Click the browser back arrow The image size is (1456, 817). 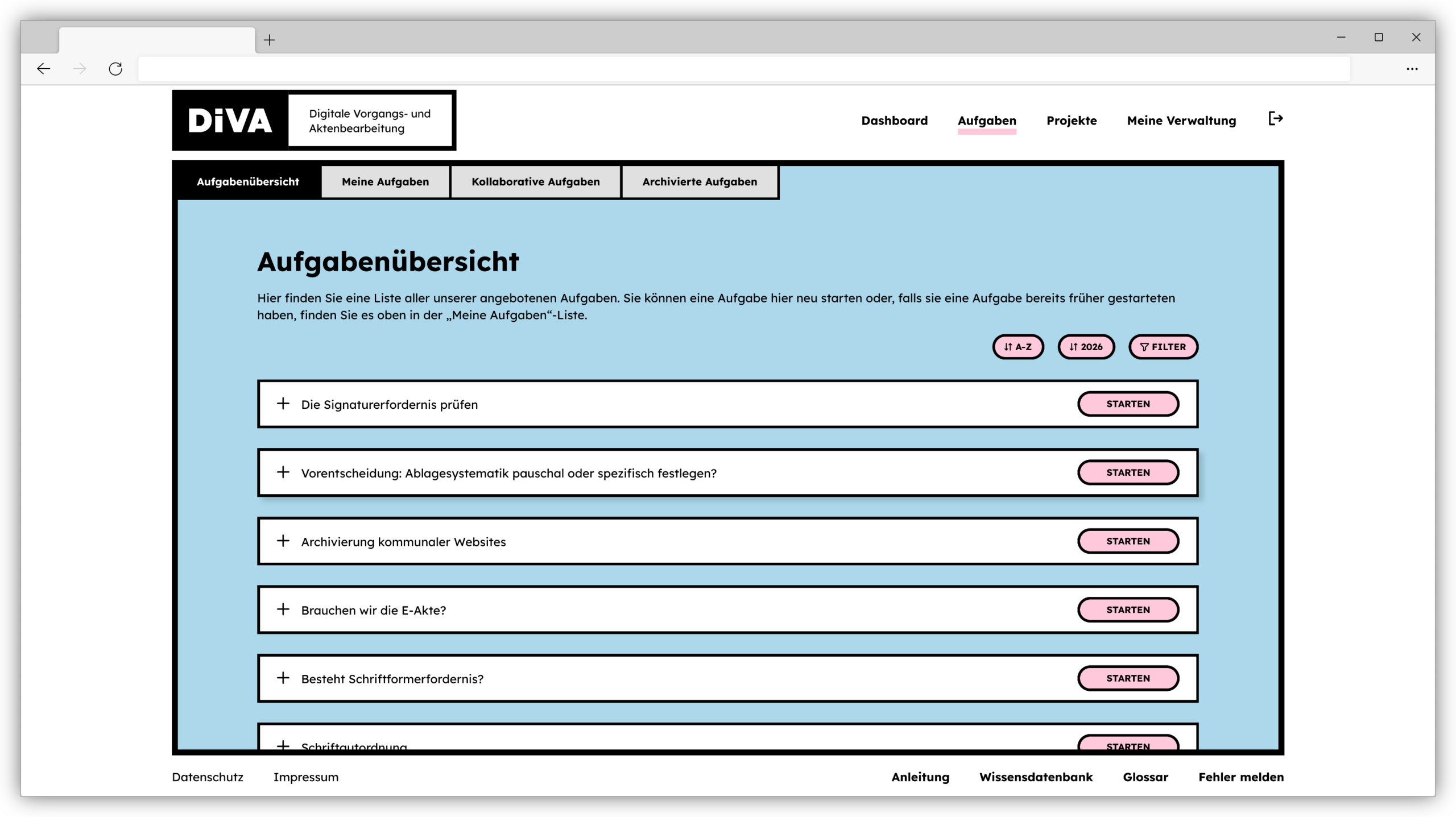pos(44,69)
